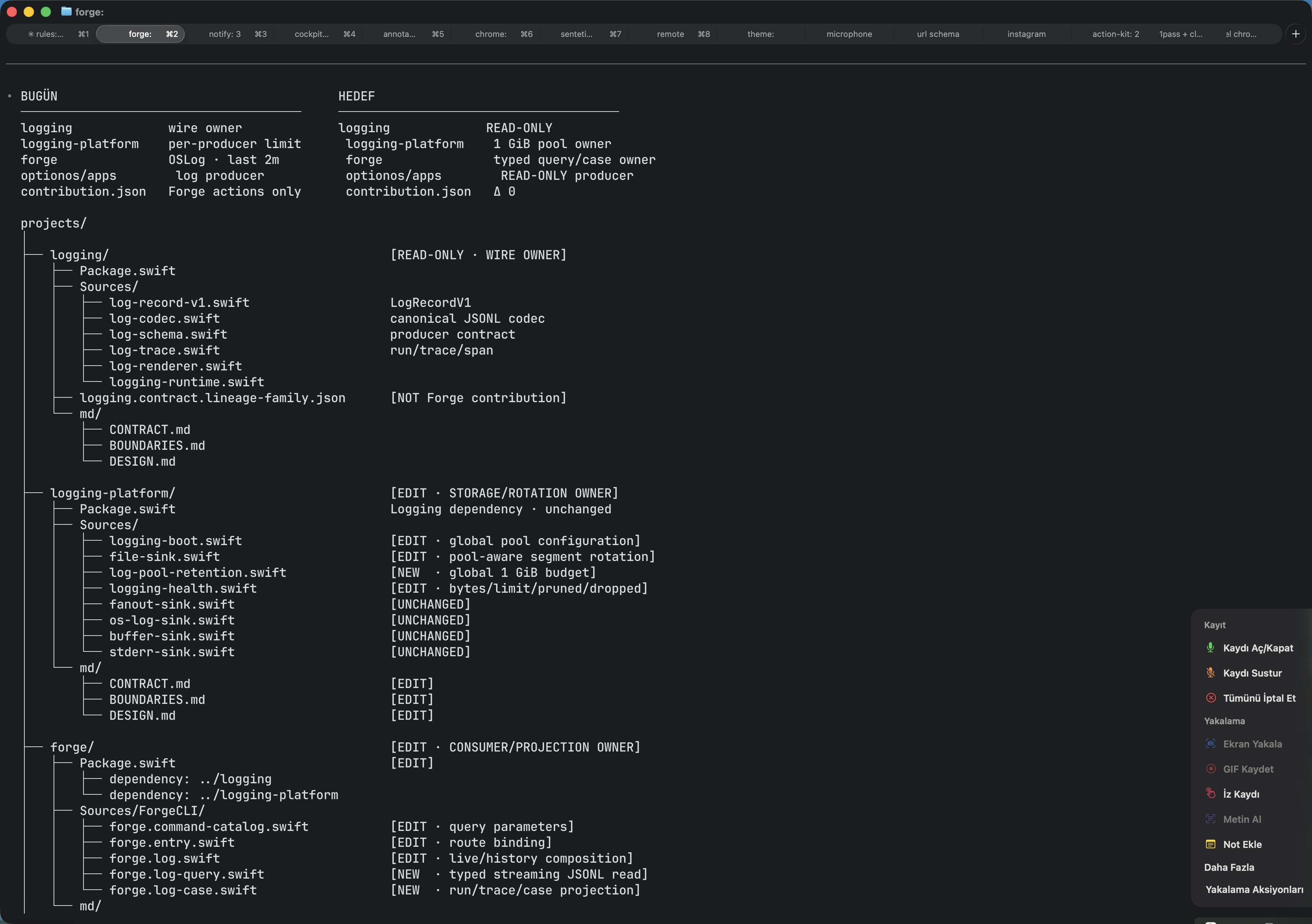Click the logging-platform/ directory line

[113, 493]
